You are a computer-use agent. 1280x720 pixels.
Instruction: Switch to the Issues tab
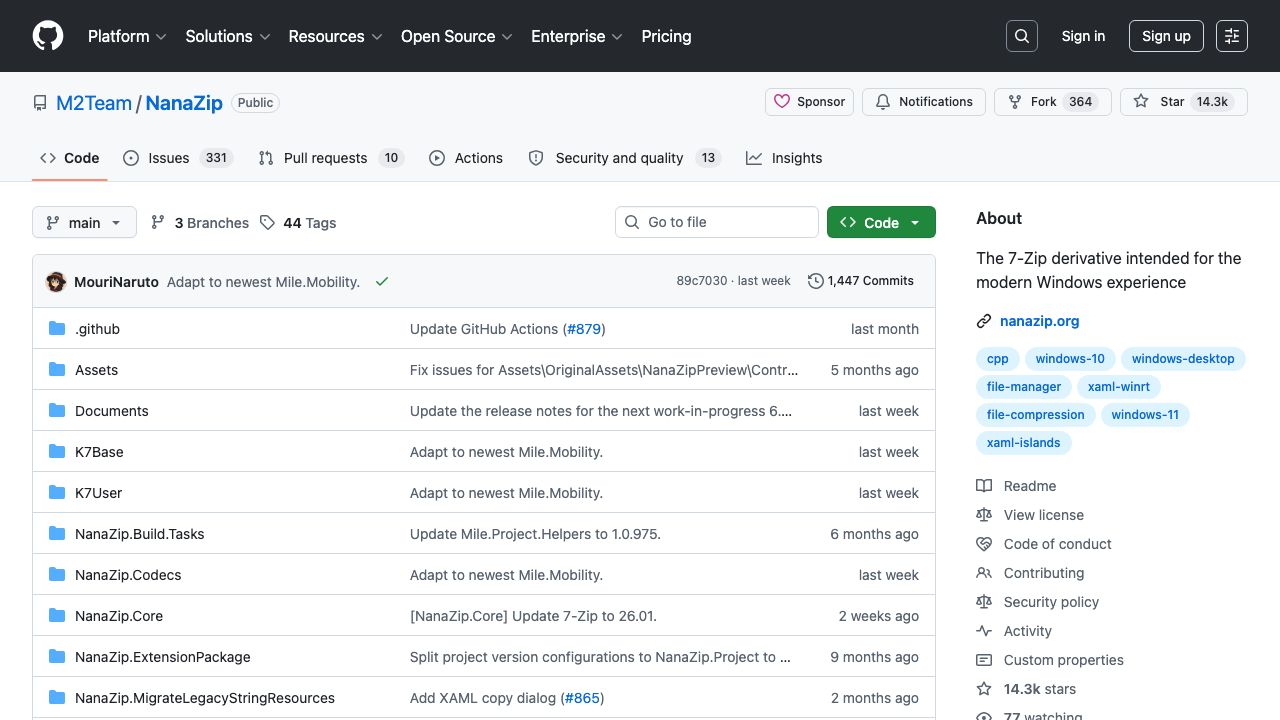(178, 158)
